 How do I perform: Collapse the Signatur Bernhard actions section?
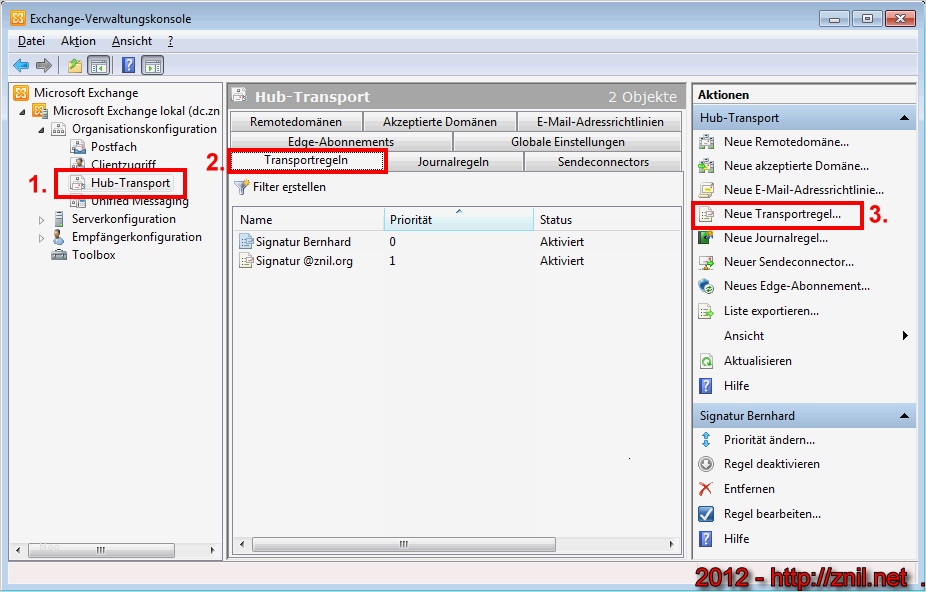point(904,416)
